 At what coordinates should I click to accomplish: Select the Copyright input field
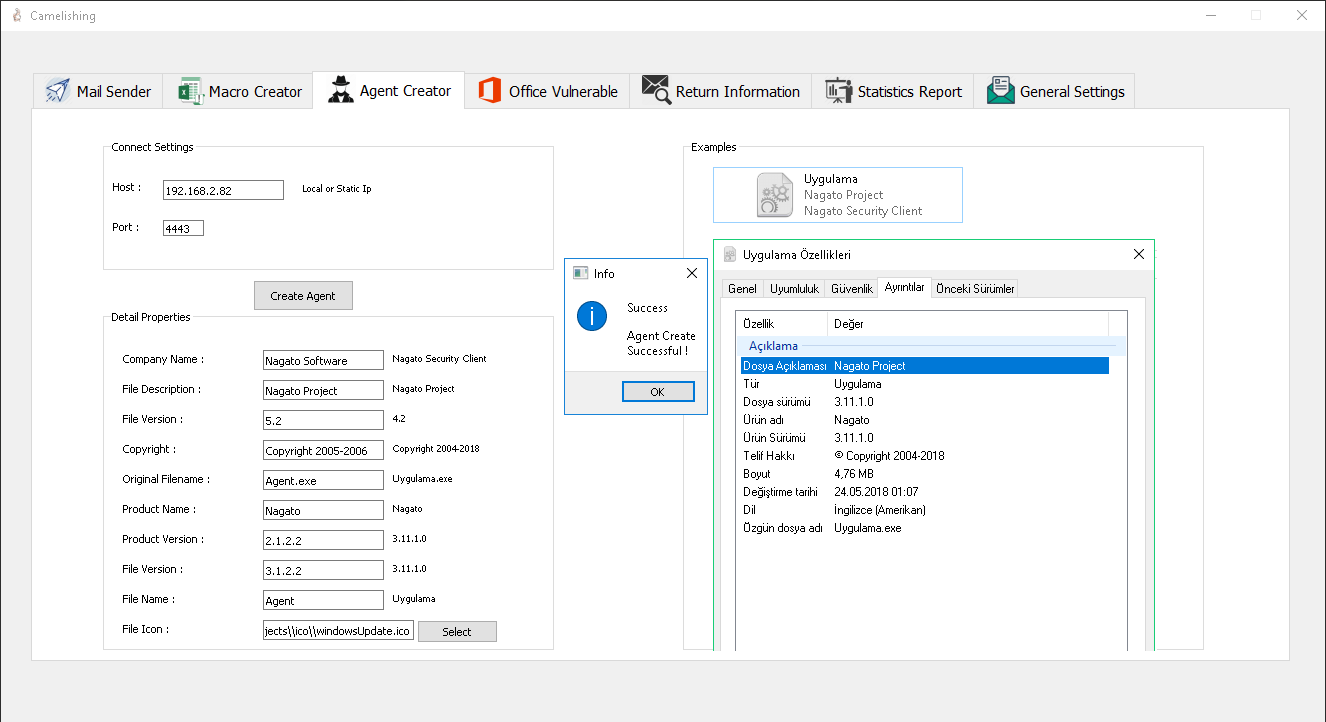coord(324,450)
